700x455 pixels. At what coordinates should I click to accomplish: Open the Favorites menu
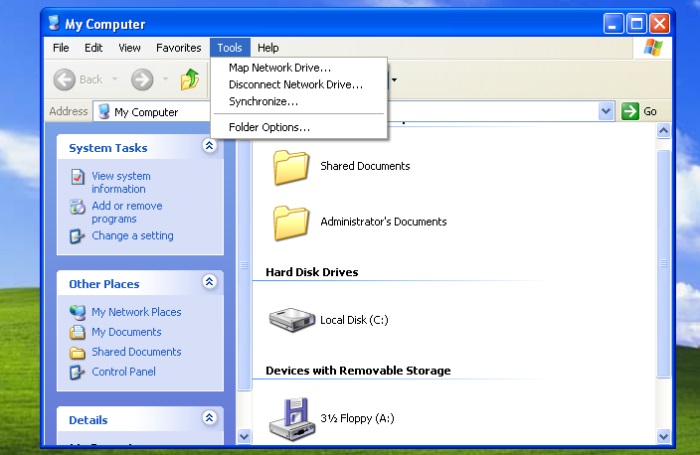click(179, 48)
